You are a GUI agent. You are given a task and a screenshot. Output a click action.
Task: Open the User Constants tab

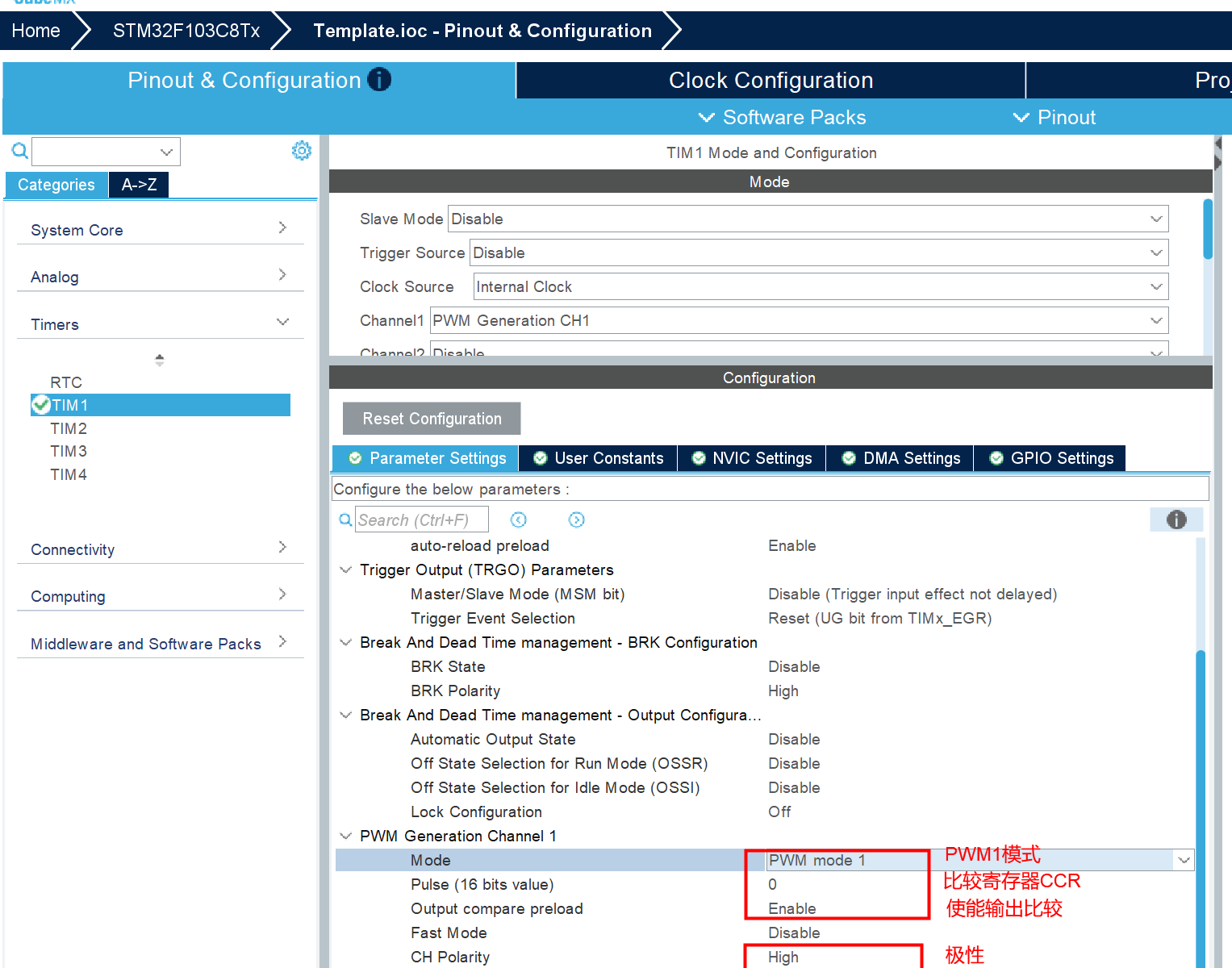(598, 458)
